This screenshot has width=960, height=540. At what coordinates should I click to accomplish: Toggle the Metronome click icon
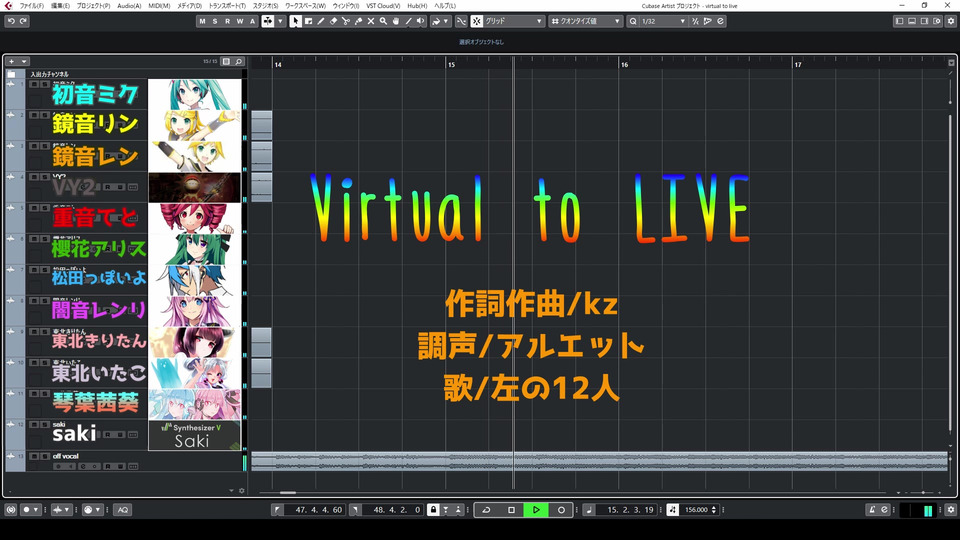click(x=872, y=509)
